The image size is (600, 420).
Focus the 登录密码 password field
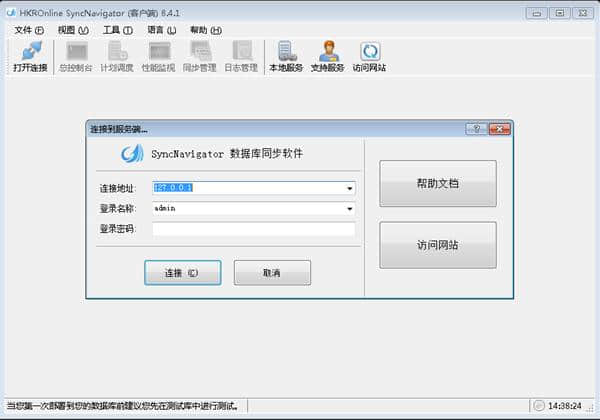[254, 229]
